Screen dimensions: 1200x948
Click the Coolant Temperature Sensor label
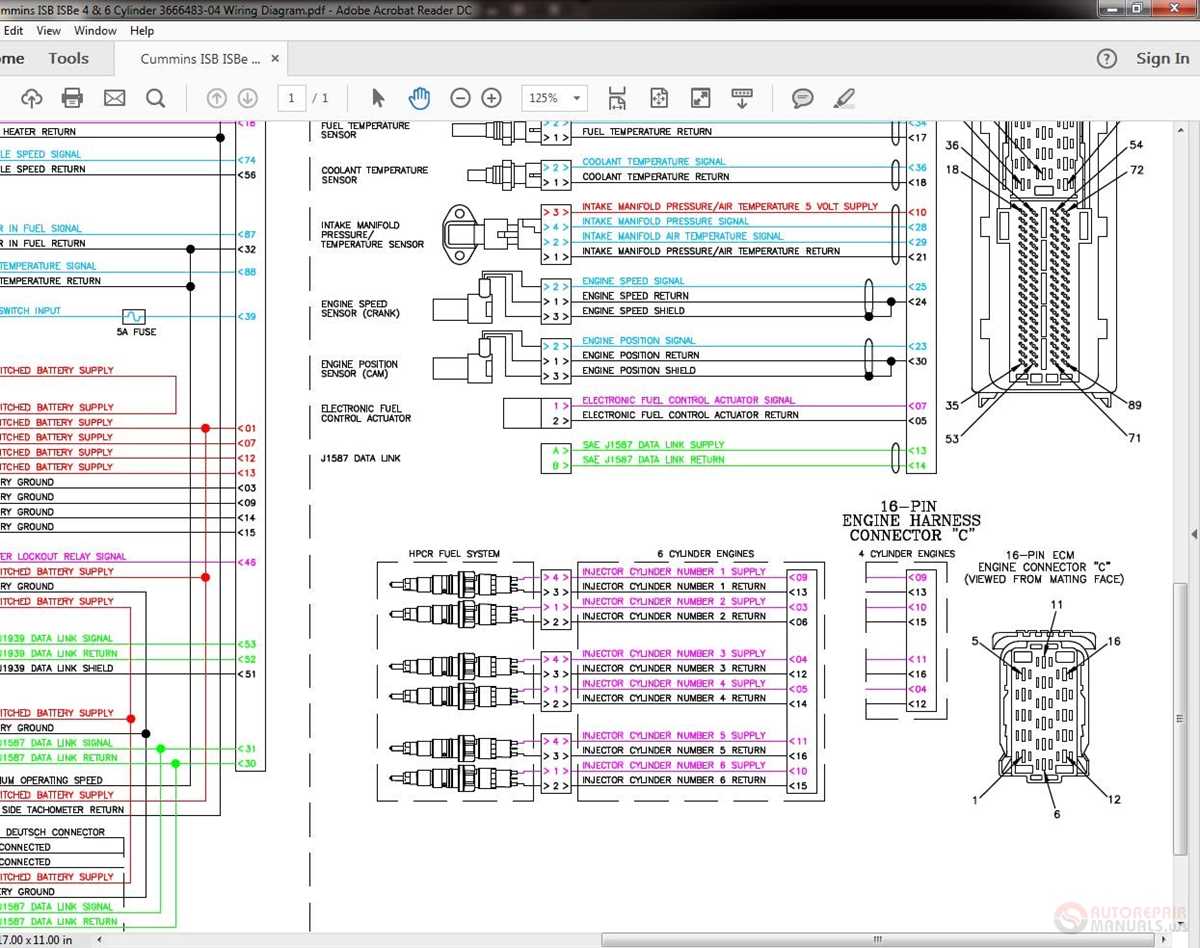pyautogui.click(x=374, y=175)
